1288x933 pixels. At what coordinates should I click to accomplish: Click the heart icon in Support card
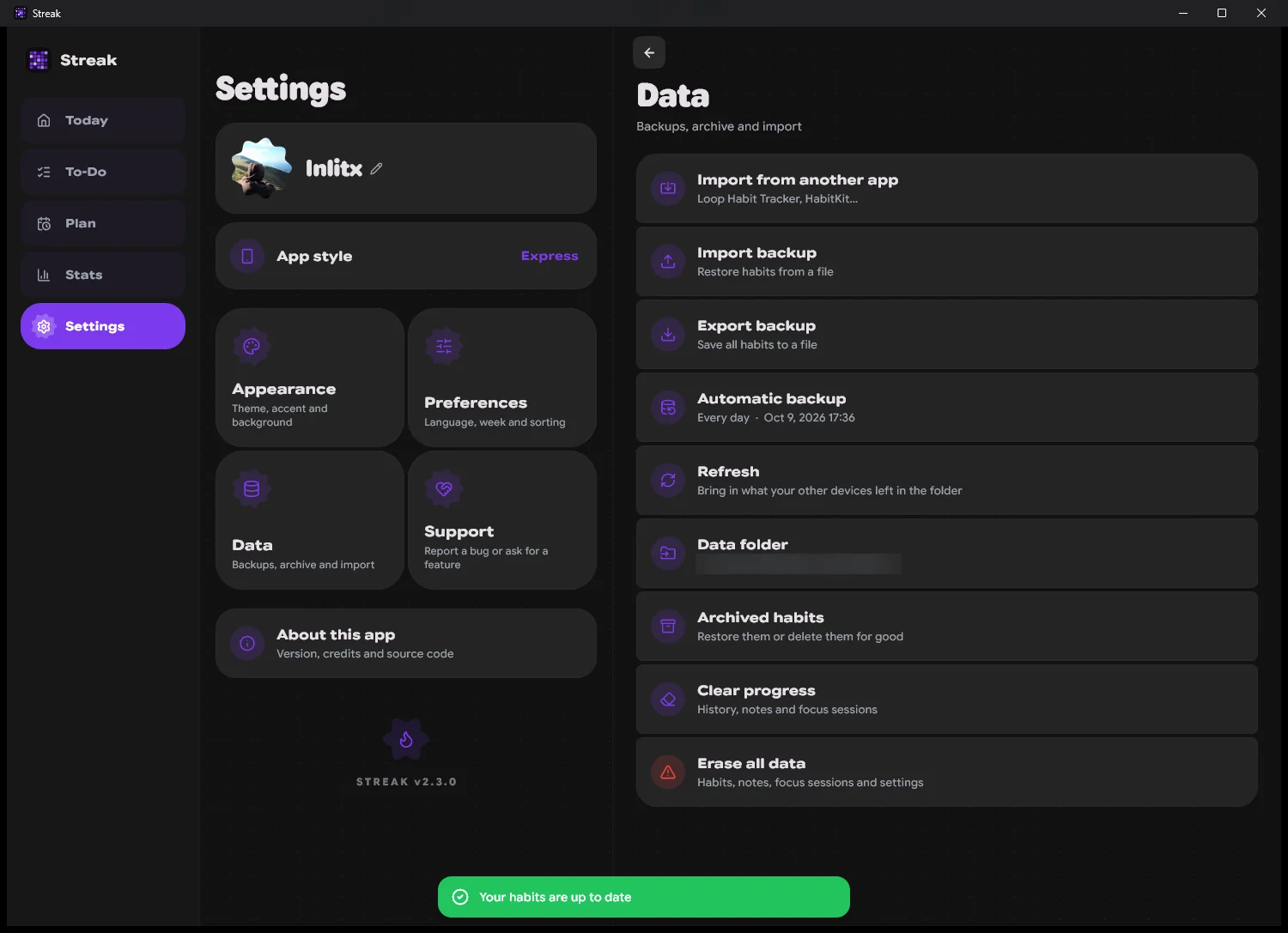pos(444,489)
